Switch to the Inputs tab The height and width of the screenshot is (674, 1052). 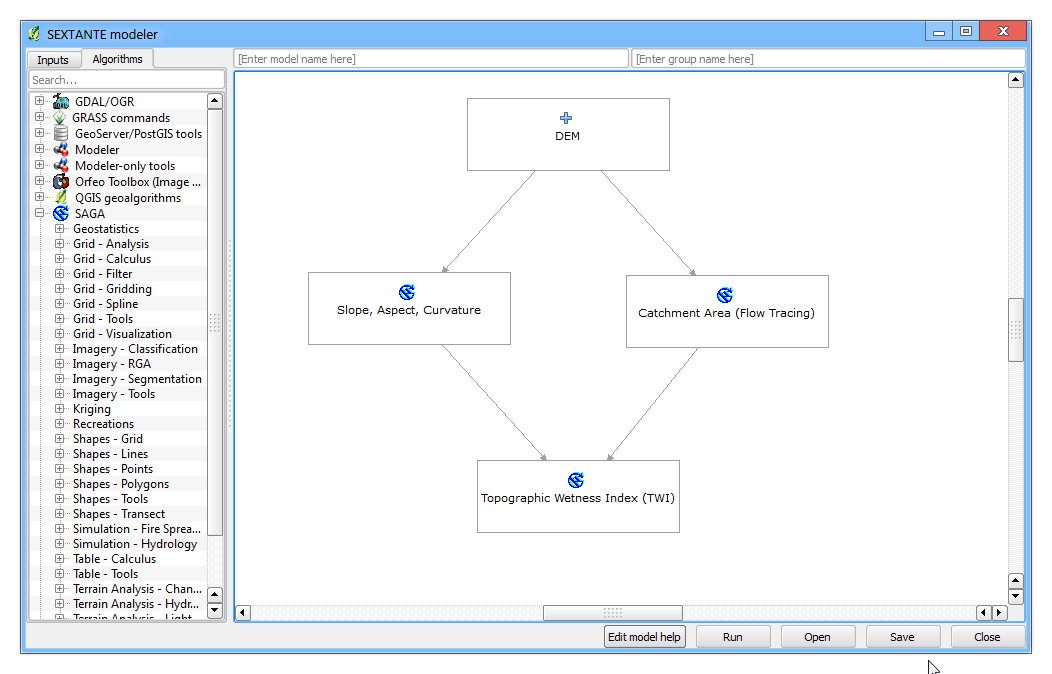(x=53, y=60)
